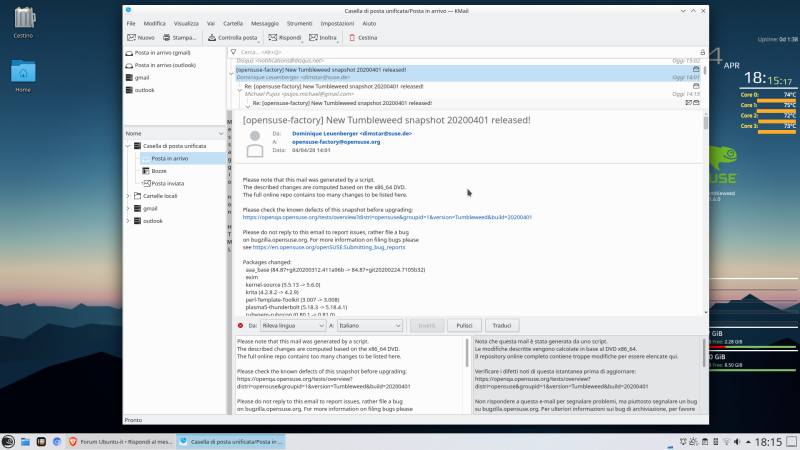Switch to Forum Ubuntu-it browser window
Image resolution: width=800 pixels, height=450 pixels.
120,442
